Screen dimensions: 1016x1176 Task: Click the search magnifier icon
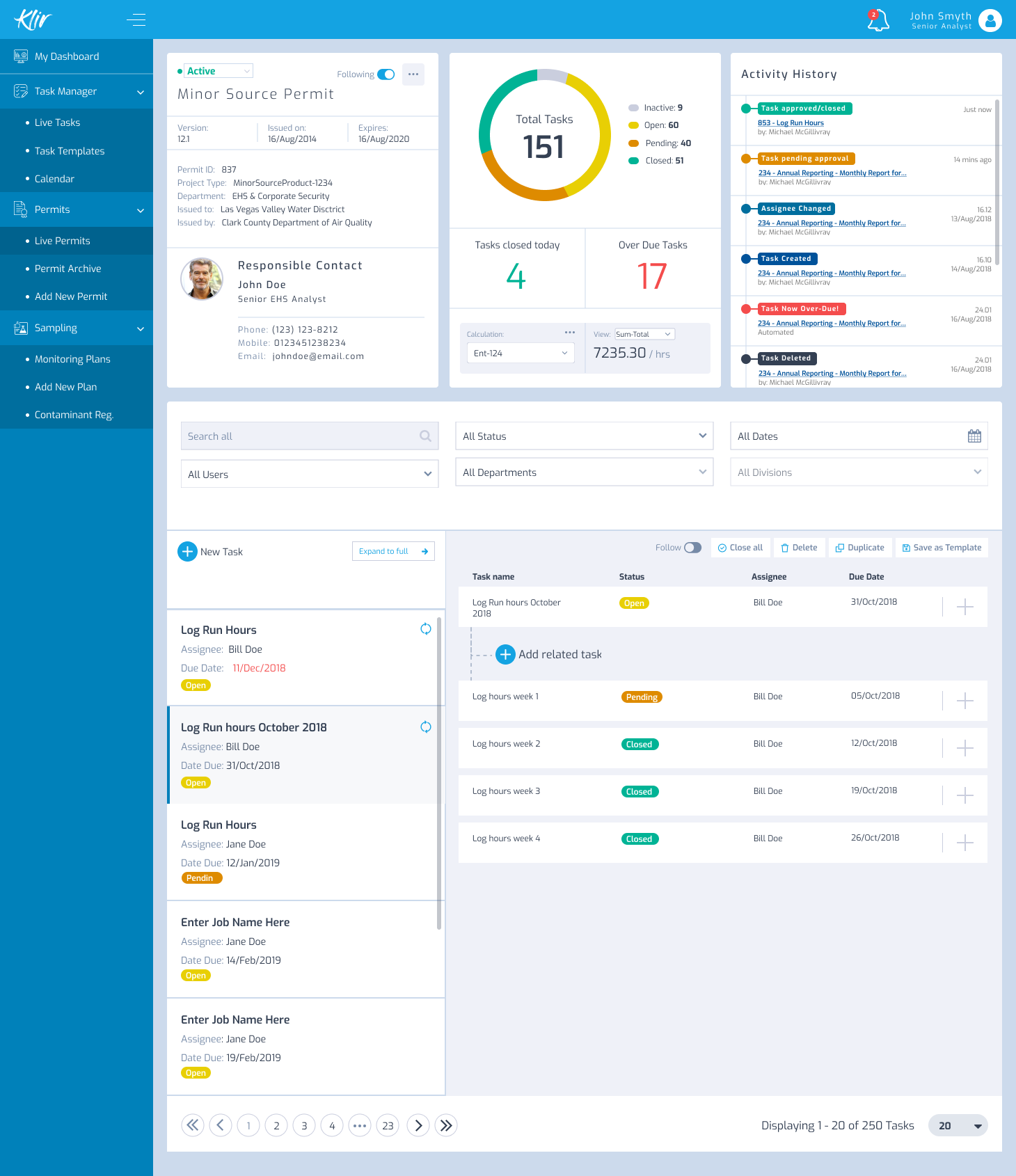(x=425, y=436)
